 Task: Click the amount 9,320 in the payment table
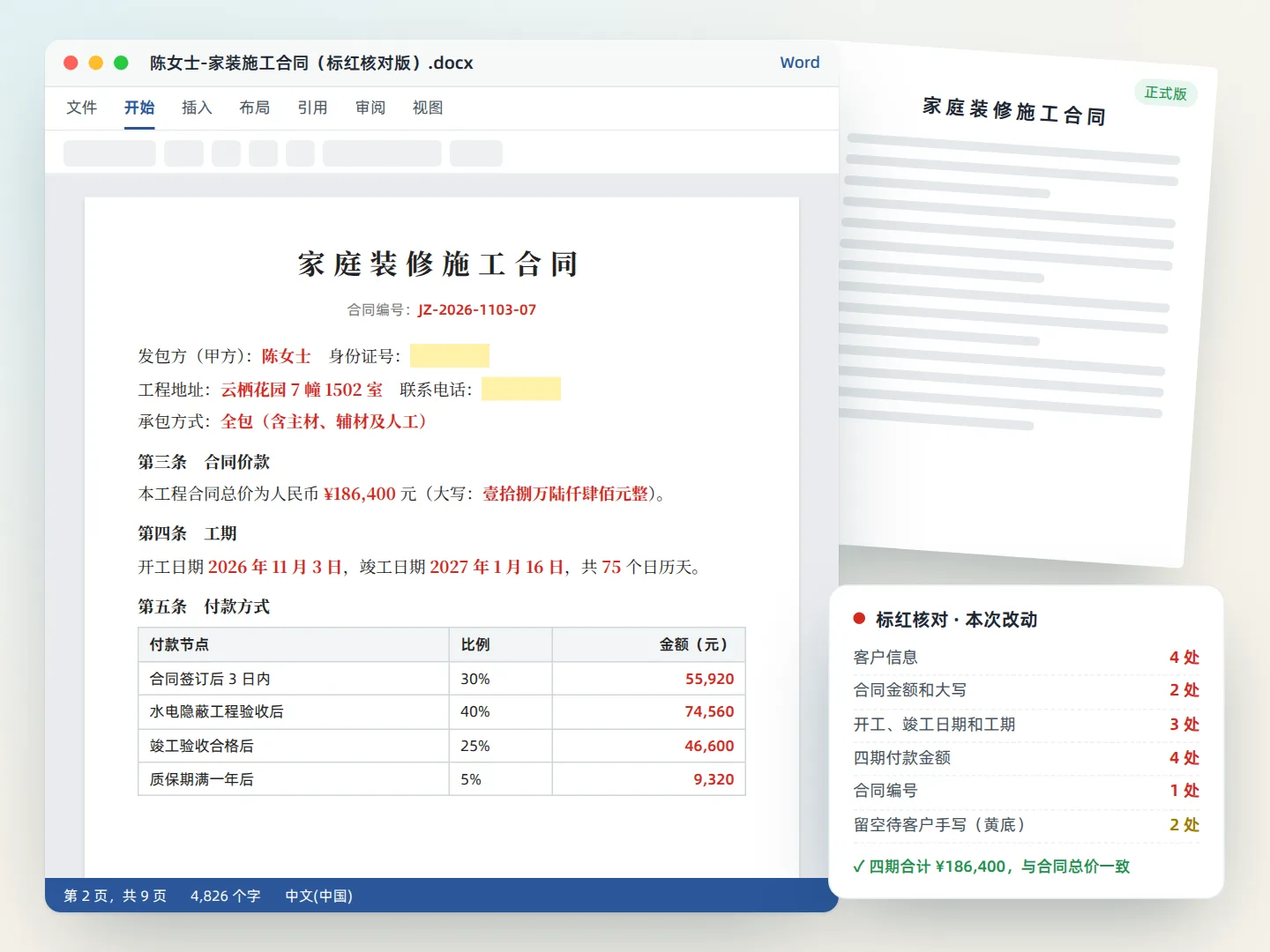(x=714, y=779)
